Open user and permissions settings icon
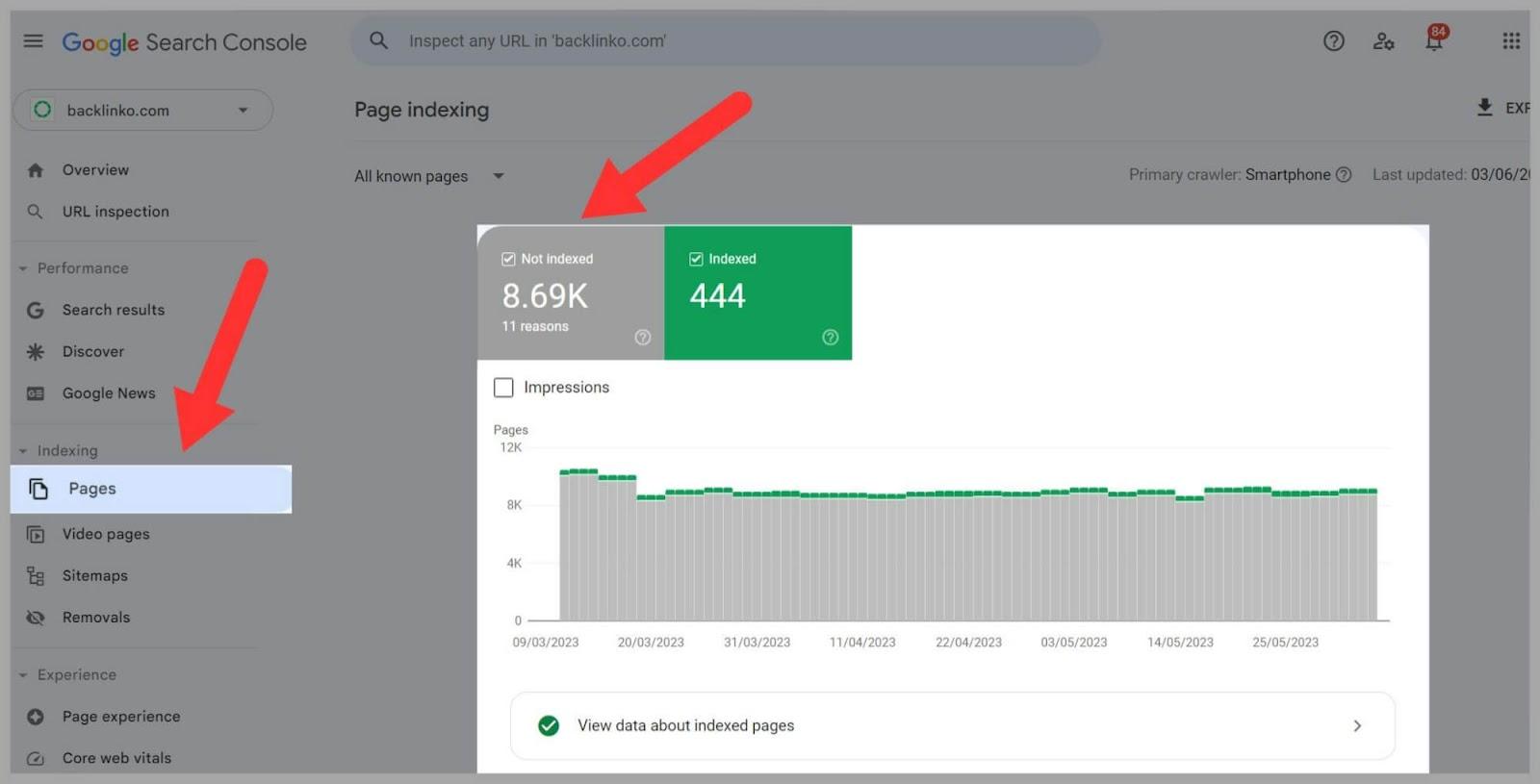 click(1383, 41)
